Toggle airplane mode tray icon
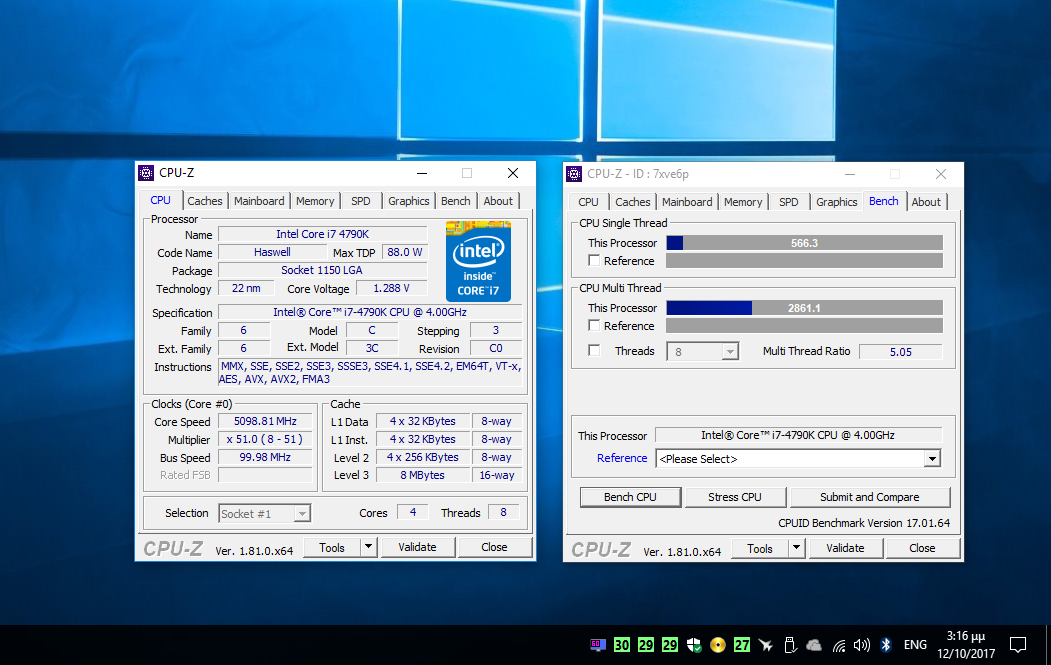The height and width of the screenshot is (665, 1051). [765, 645]
